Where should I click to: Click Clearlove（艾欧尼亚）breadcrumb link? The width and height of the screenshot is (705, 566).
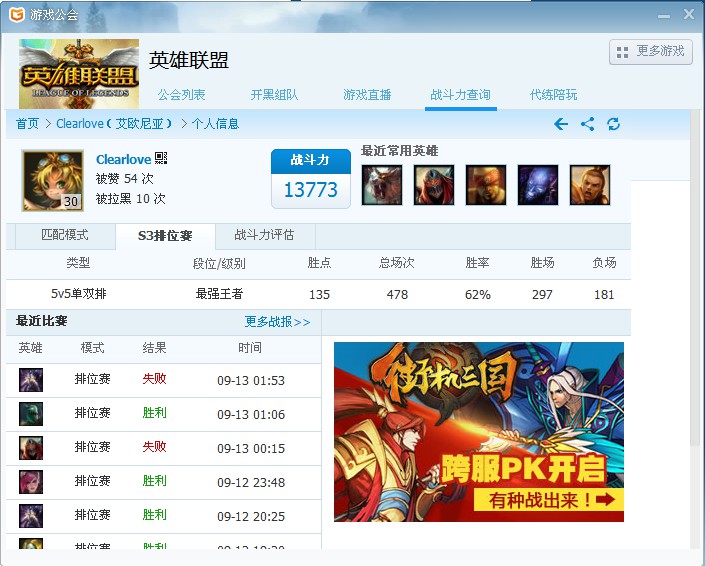coord(114,124)
